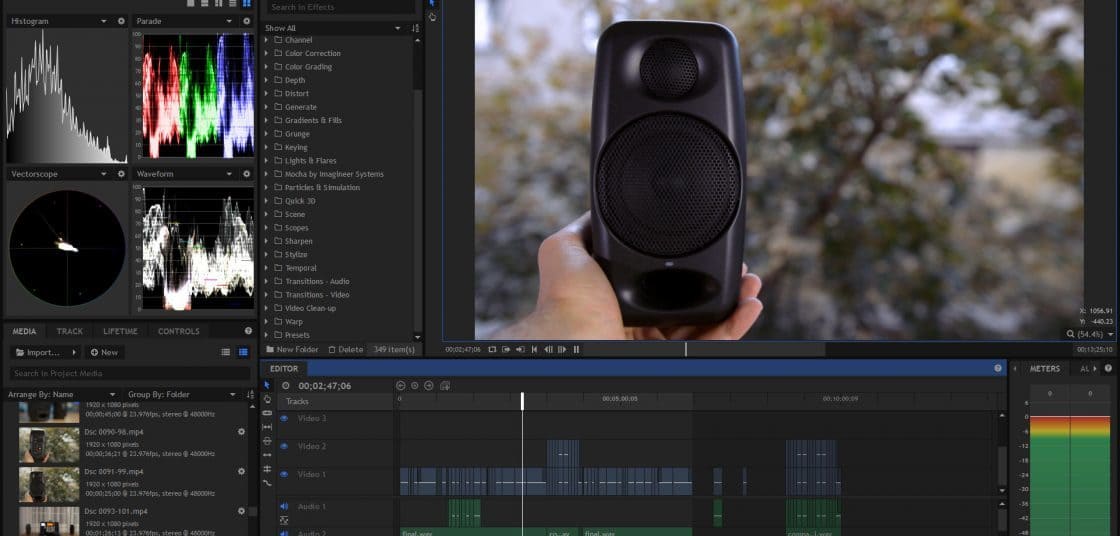The image size is (1120, 536).
Task: Toggle Video 3 track visibility eye
Action: coord(284,418)
